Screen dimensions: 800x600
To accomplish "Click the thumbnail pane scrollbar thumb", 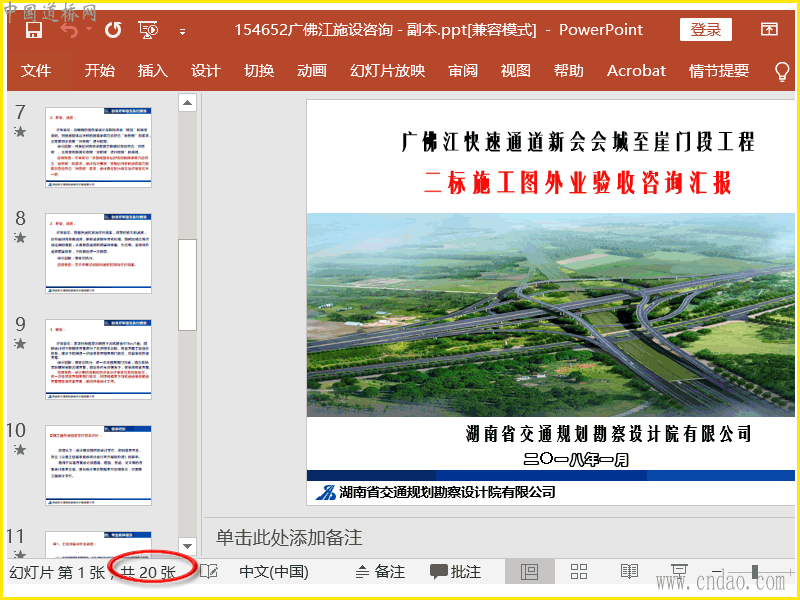I will point(187,285).
